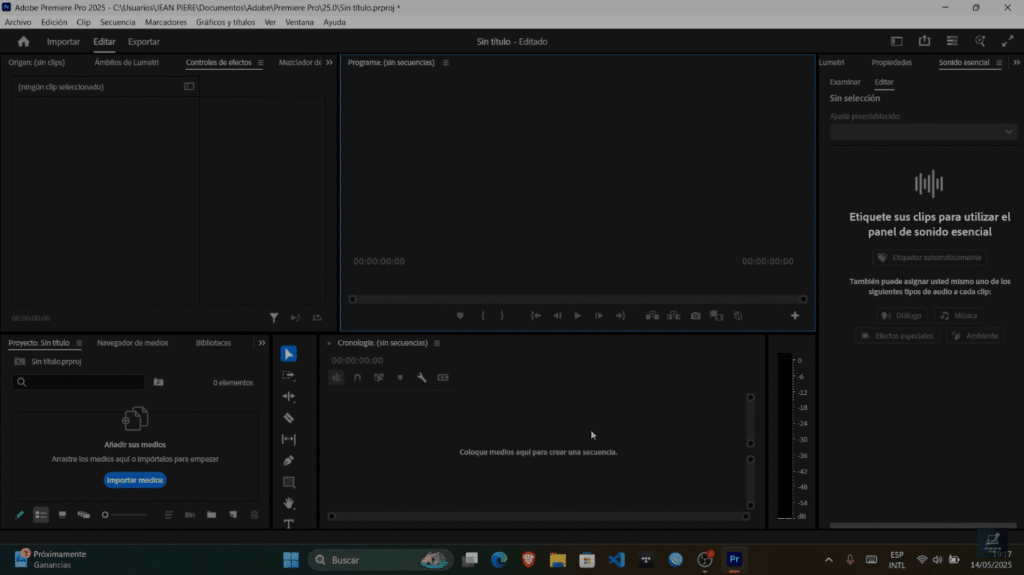Viewport: 1024px width, 575px height.
Task: Expand hidden right panel tabs chevron
Action: click(1016, 63)
